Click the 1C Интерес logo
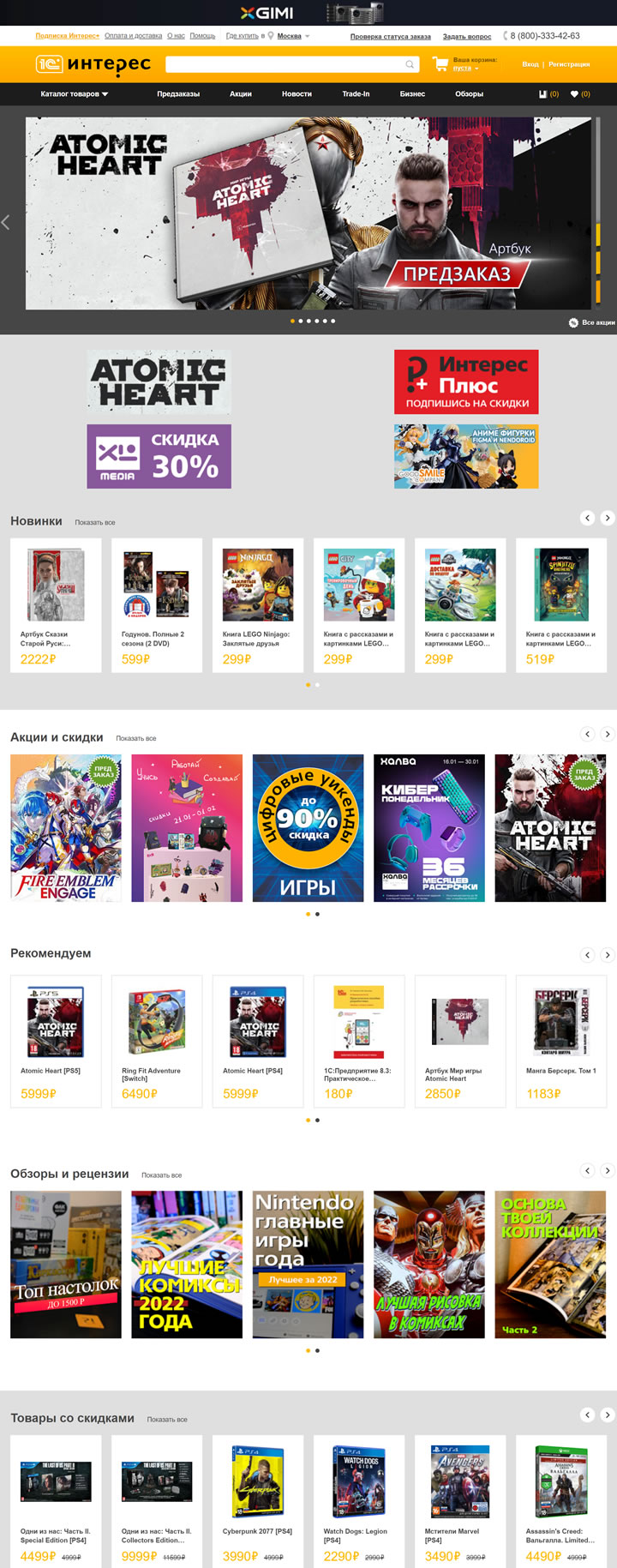 tap(93, 64)
